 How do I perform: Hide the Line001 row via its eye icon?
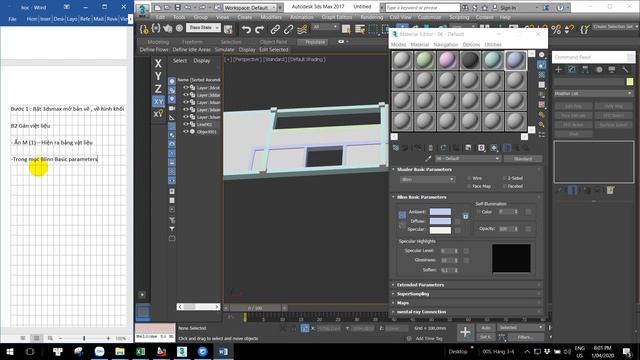click(186, 124)
